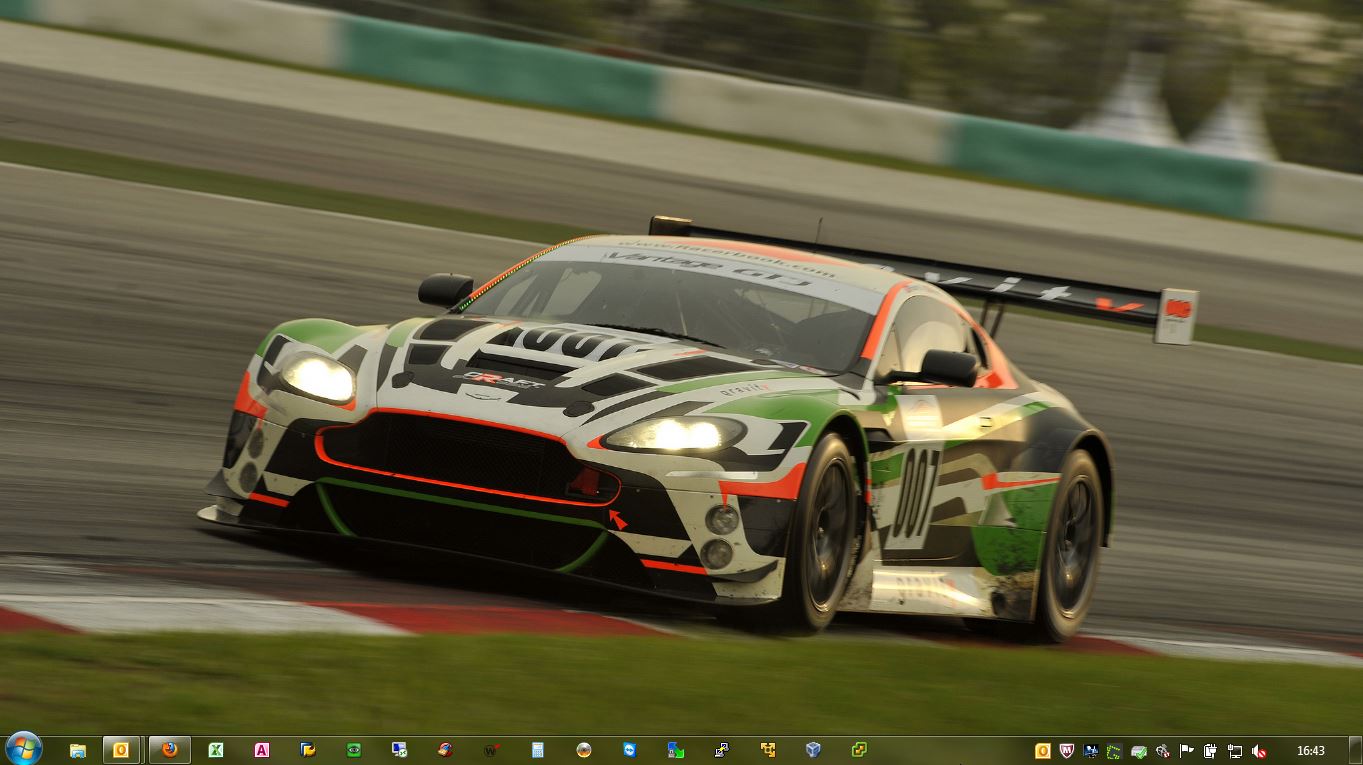This screenshot has height=765, width=1363.
Task: Open the Safely Remove Hardware tray icon
Action: (1138, 751)
